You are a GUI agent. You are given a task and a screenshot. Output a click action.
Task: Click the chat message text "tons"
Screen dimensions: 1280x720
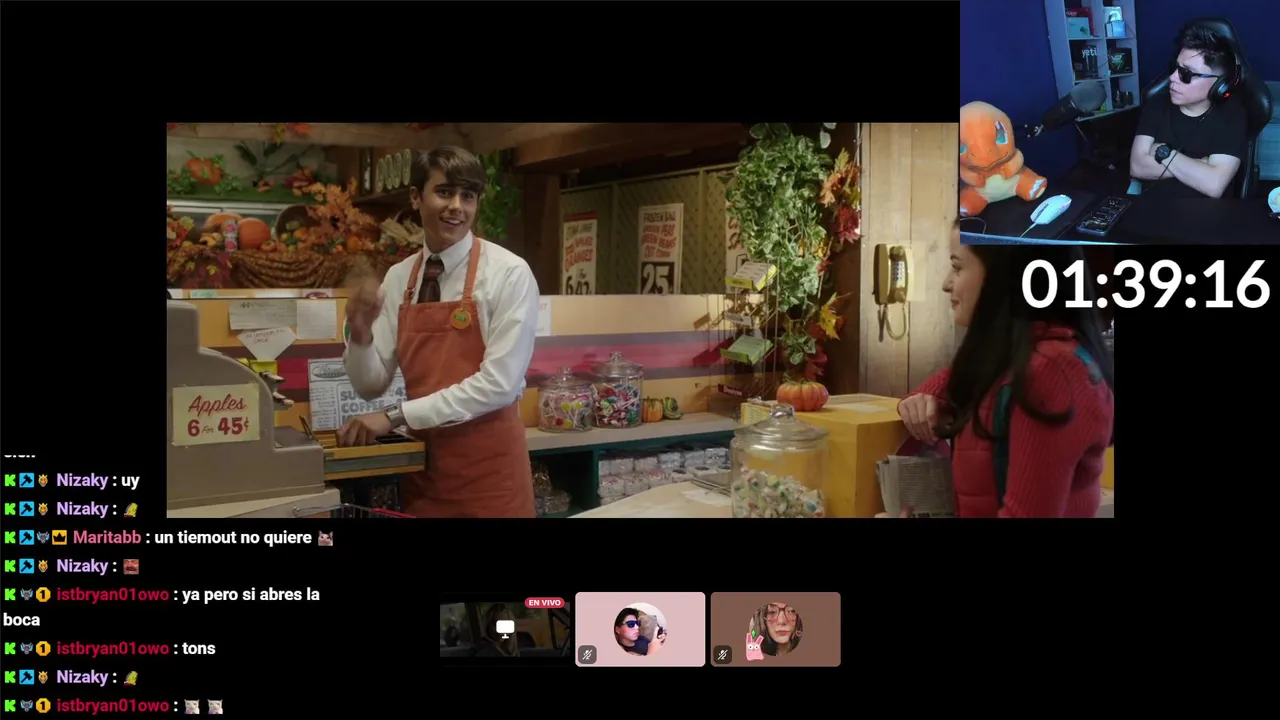(x=199, y=649)
